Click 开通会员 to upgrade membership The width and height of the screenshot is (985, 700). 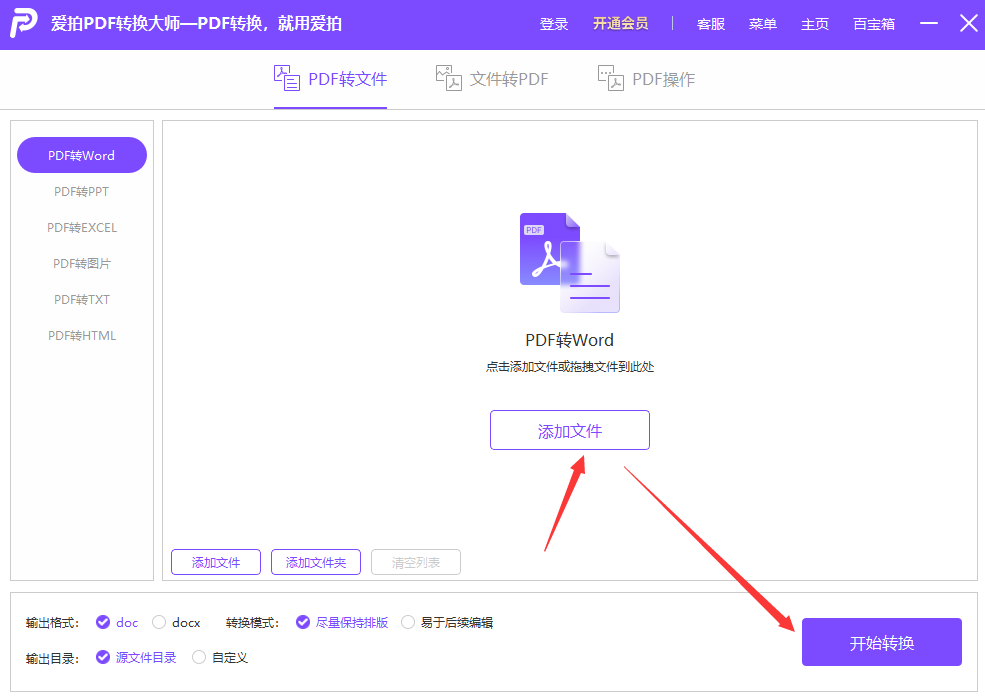[x=621, y=24]
